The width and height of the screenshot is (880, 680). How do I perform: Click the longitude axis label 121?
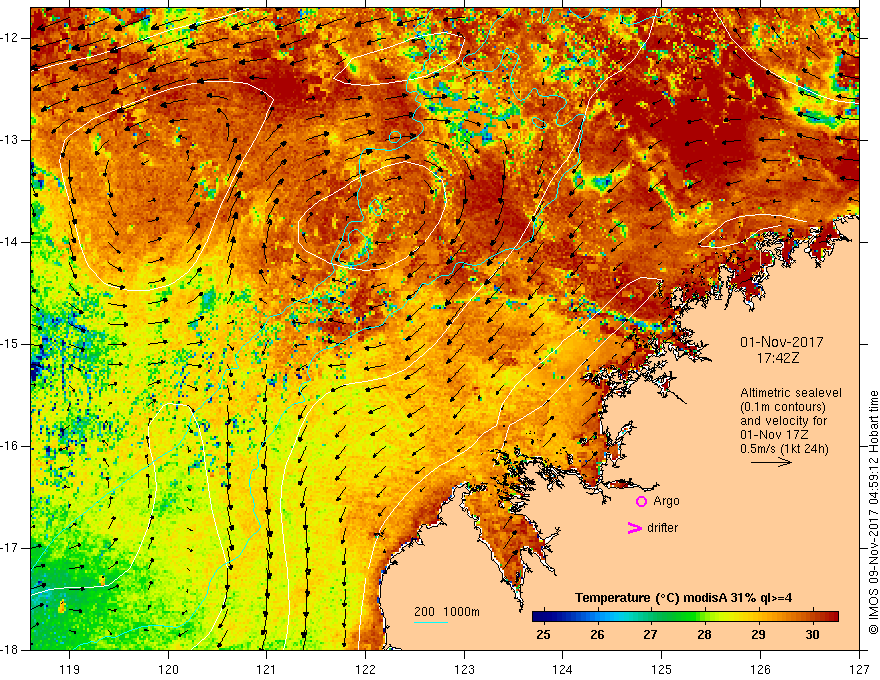(x=267, y=669)
